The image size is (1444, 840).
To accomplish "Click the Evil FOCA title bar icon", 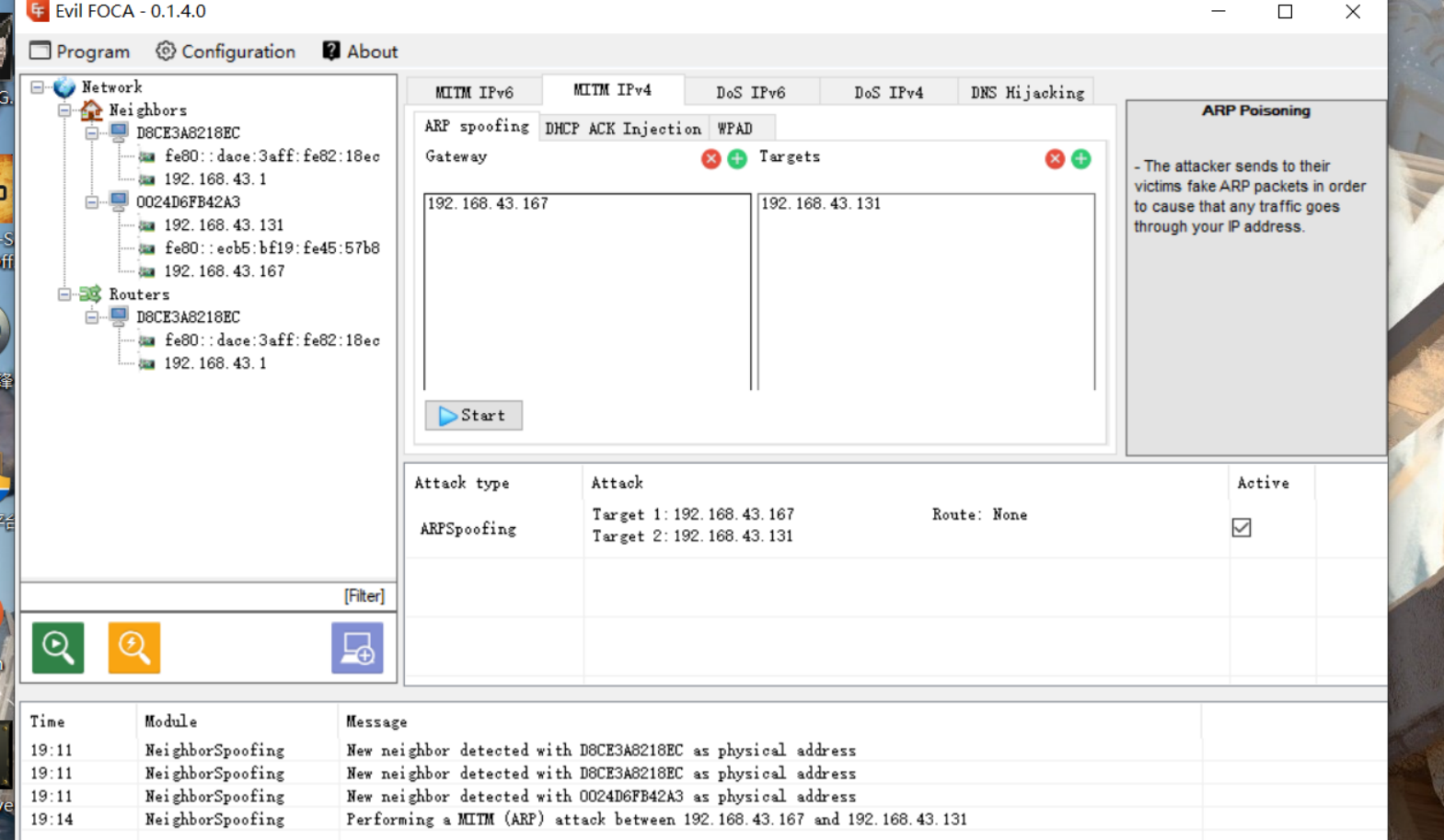I will 38,11.
